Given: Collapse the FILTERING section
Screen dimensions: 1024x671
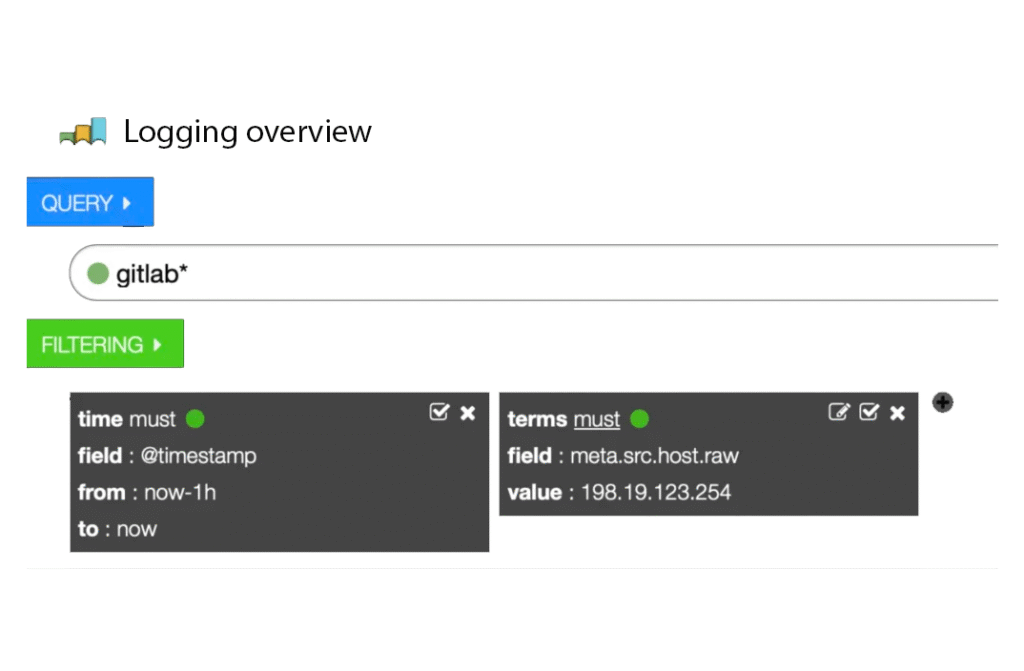Looking at the screenshot, I should [x=104, y=345].
